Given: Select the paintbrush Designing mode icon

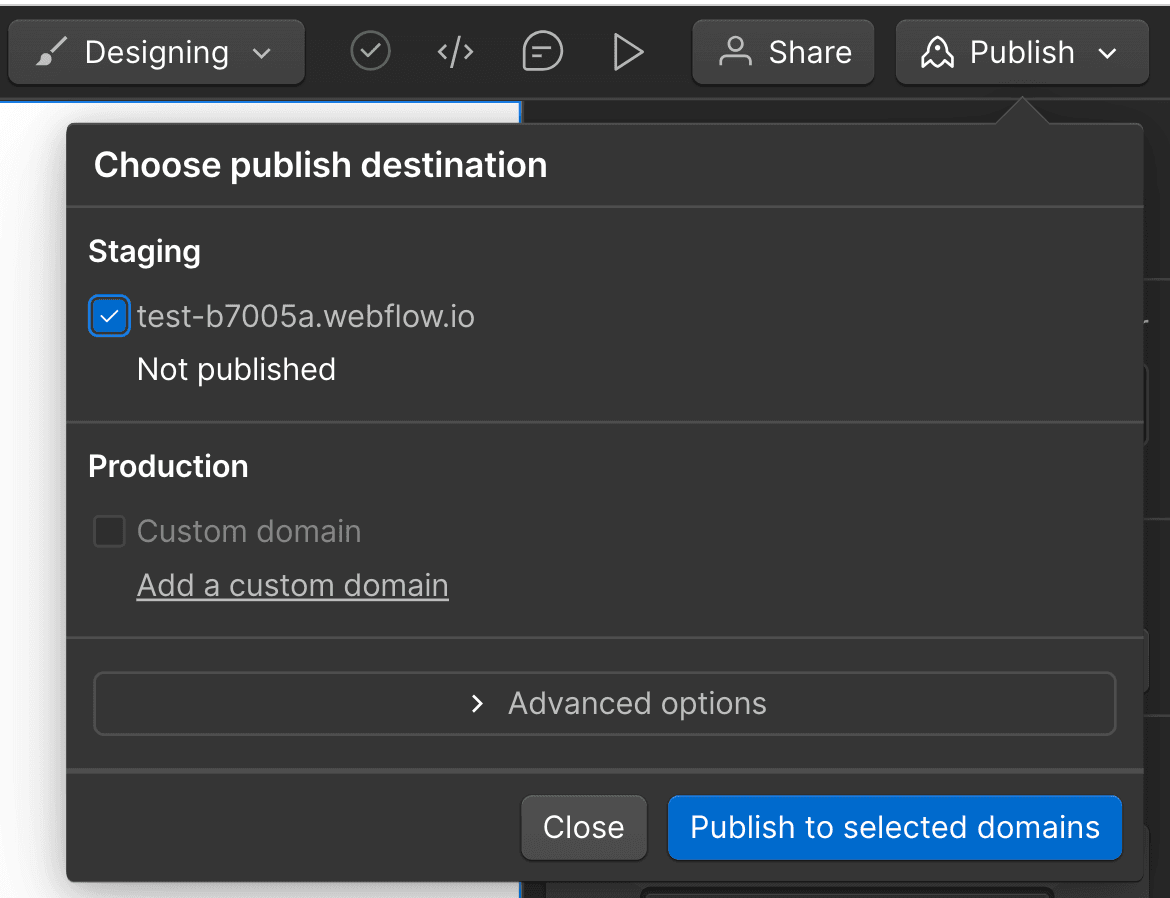Looking at the screenshot, I should click(50, 51).
